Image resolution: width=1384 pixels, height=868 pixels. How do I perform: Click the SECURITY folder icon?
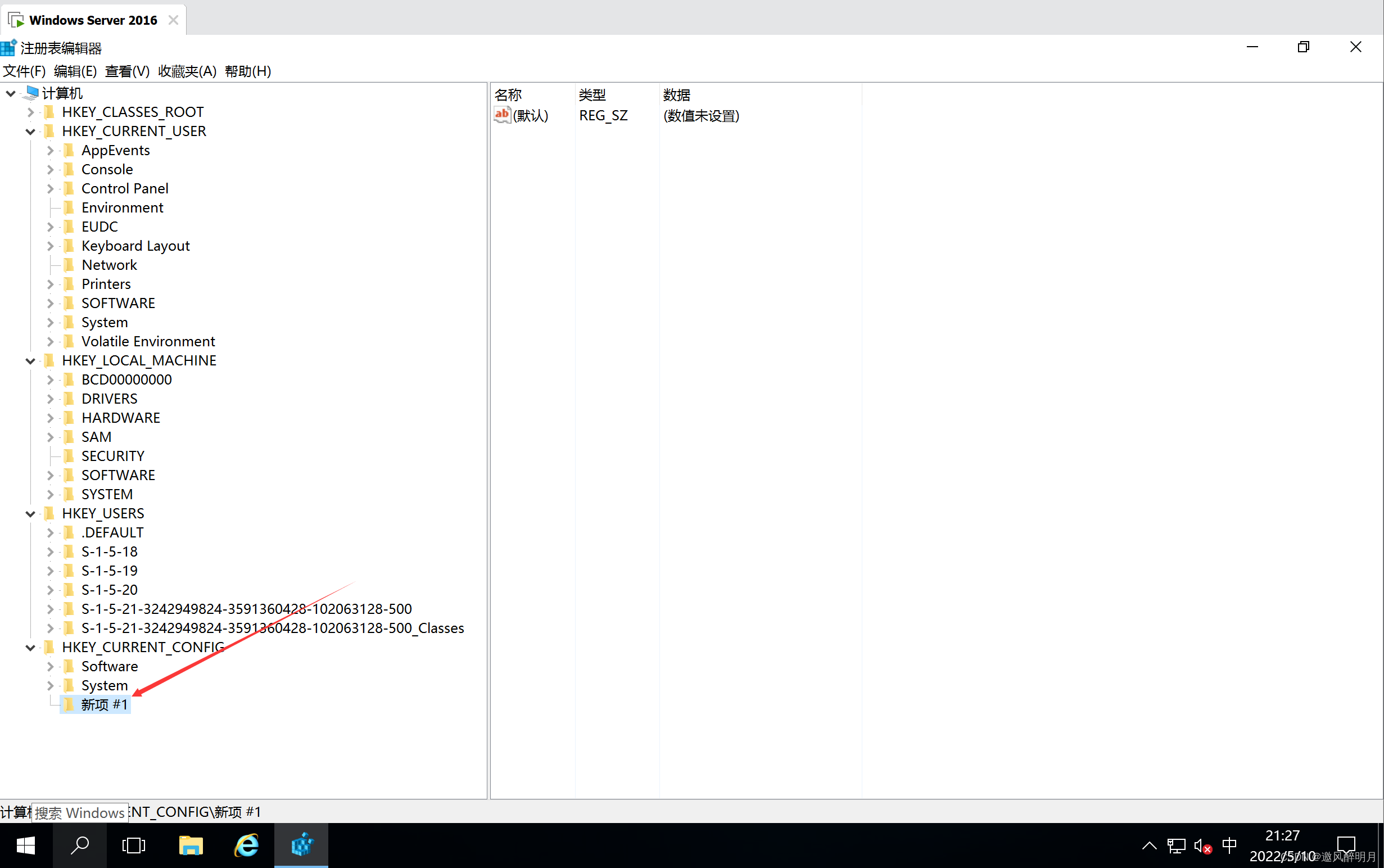[69, 456]
